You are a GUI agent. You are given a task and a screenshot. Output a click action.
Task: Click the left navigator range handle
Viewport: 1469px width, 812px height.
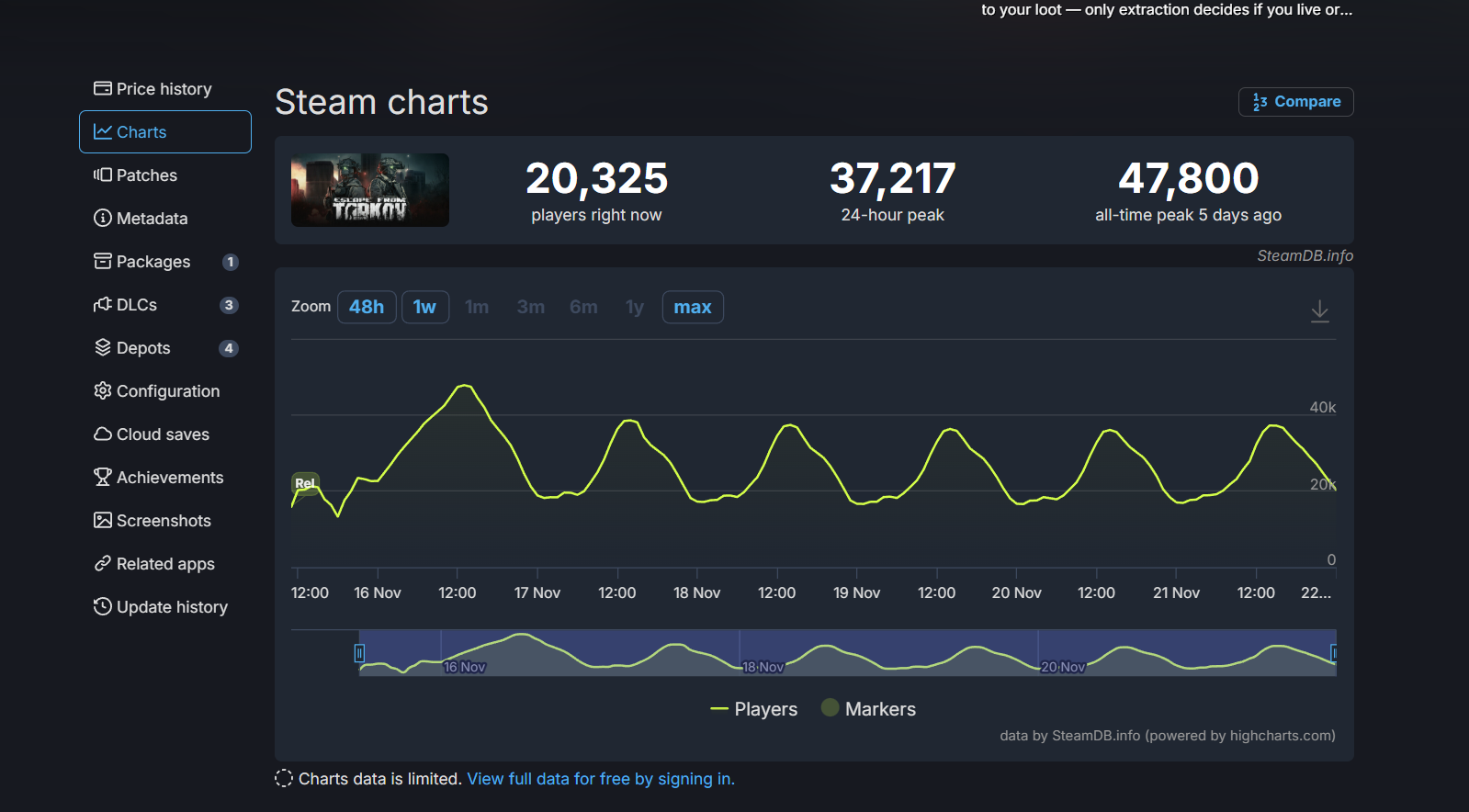pyautogui.click(x=359, y=653)
